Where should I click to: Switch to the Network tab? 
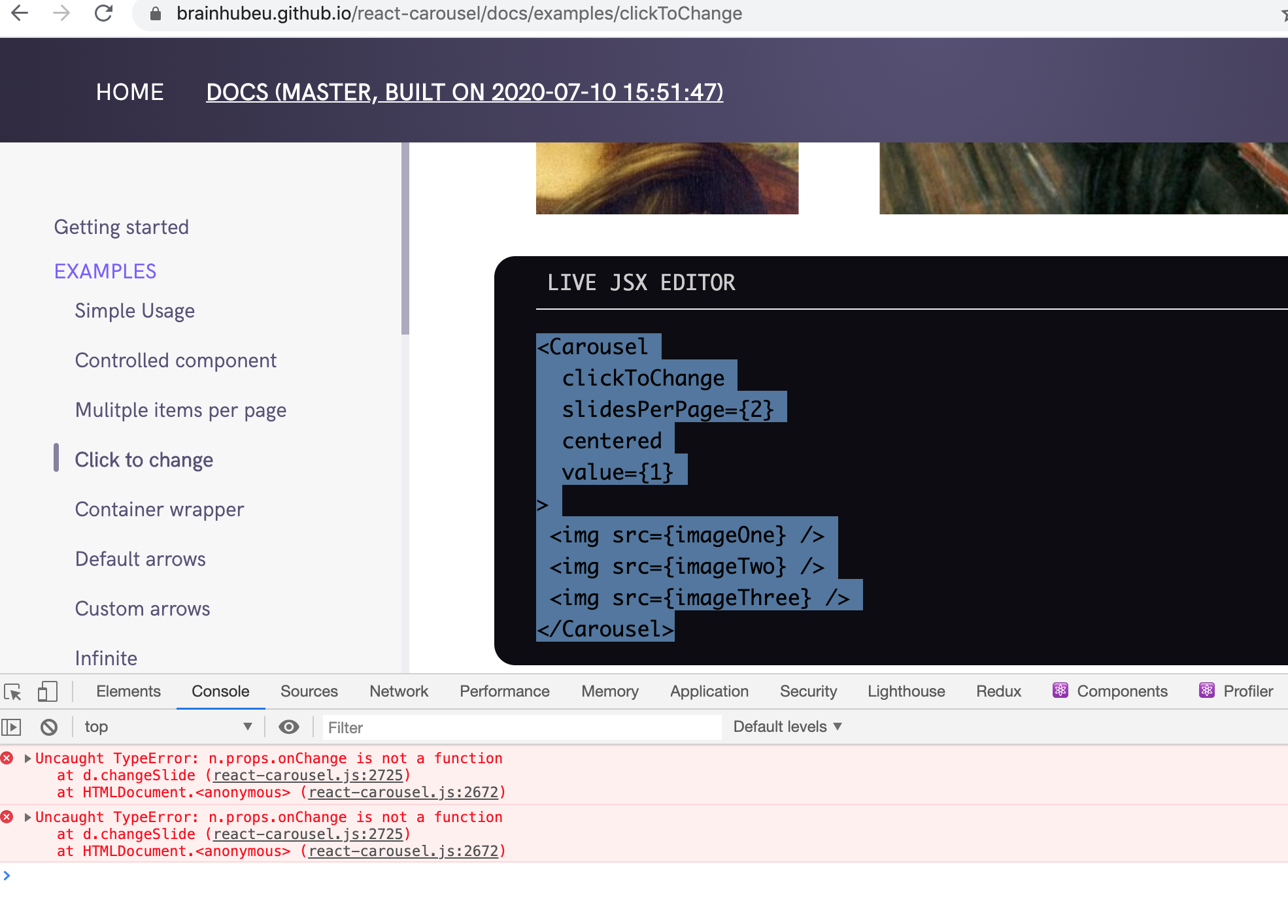coord(398,691)
